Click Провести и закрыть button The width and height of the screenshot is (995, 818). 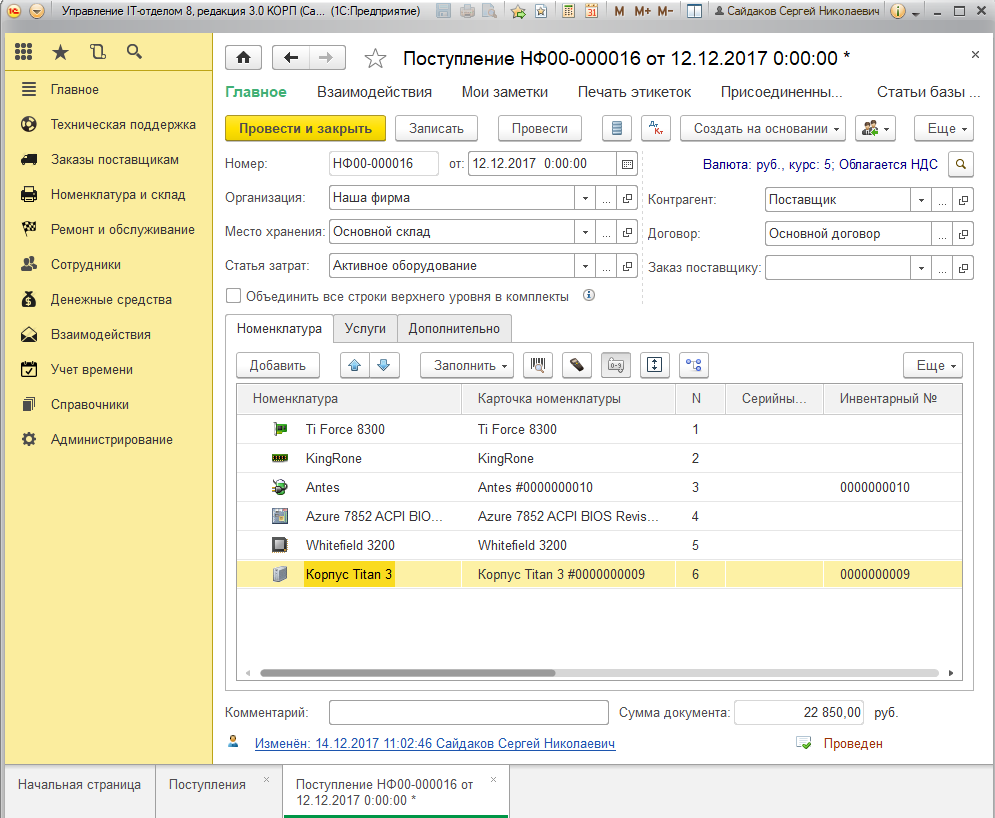305,128
